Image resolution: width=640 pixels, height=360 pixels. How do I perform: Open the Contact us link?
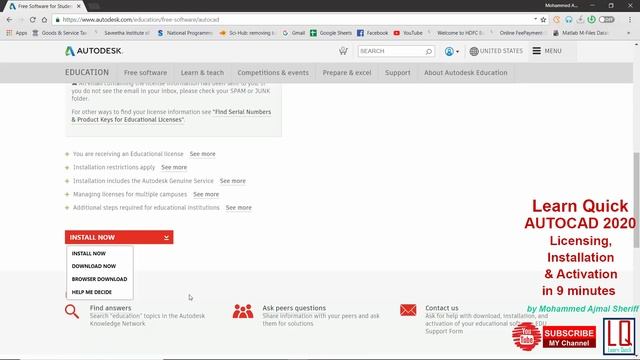tap(442, 308)
